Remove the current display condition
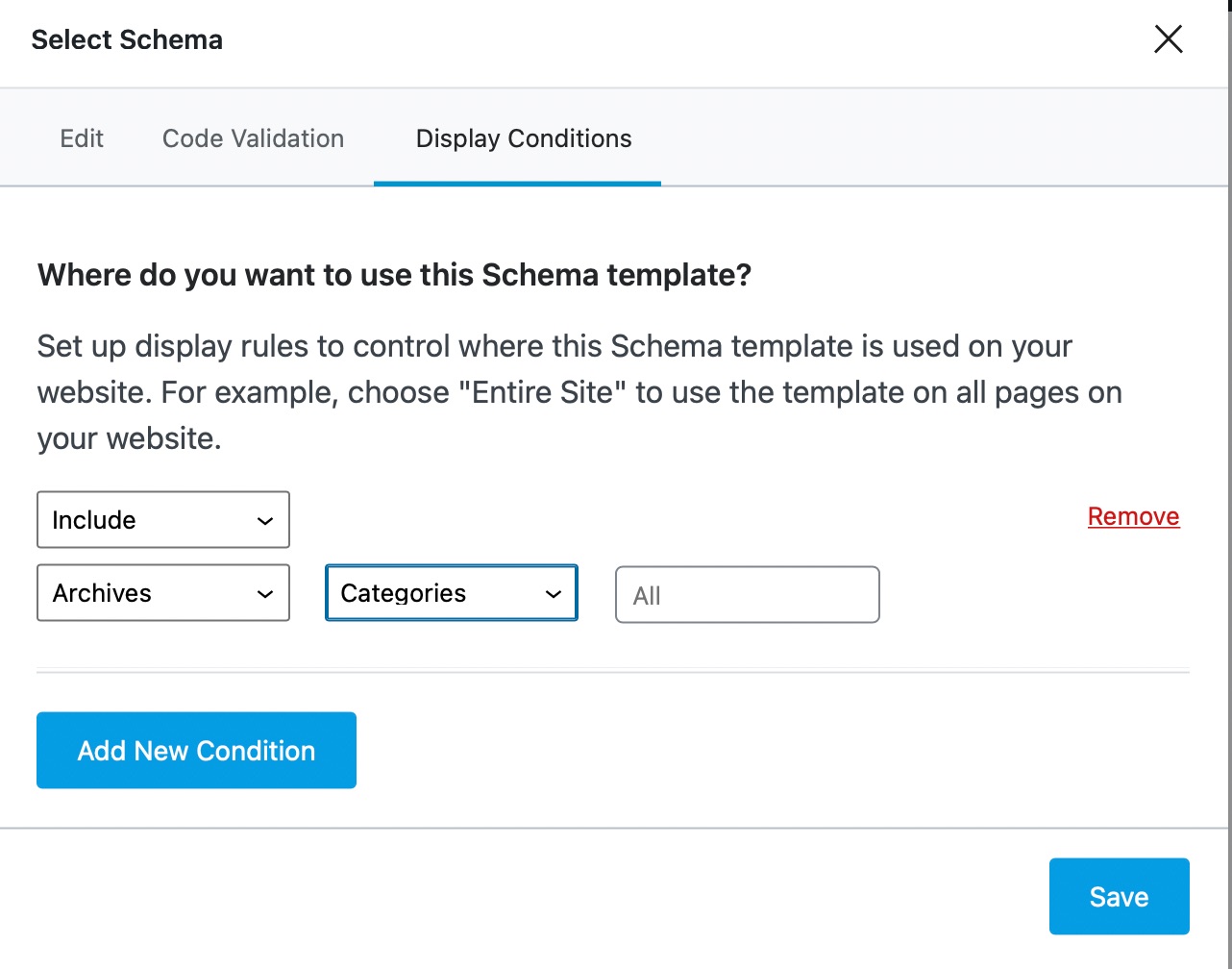This screenshot has height=969, width=1232. pyautogui.click(x=1133, y=516)
